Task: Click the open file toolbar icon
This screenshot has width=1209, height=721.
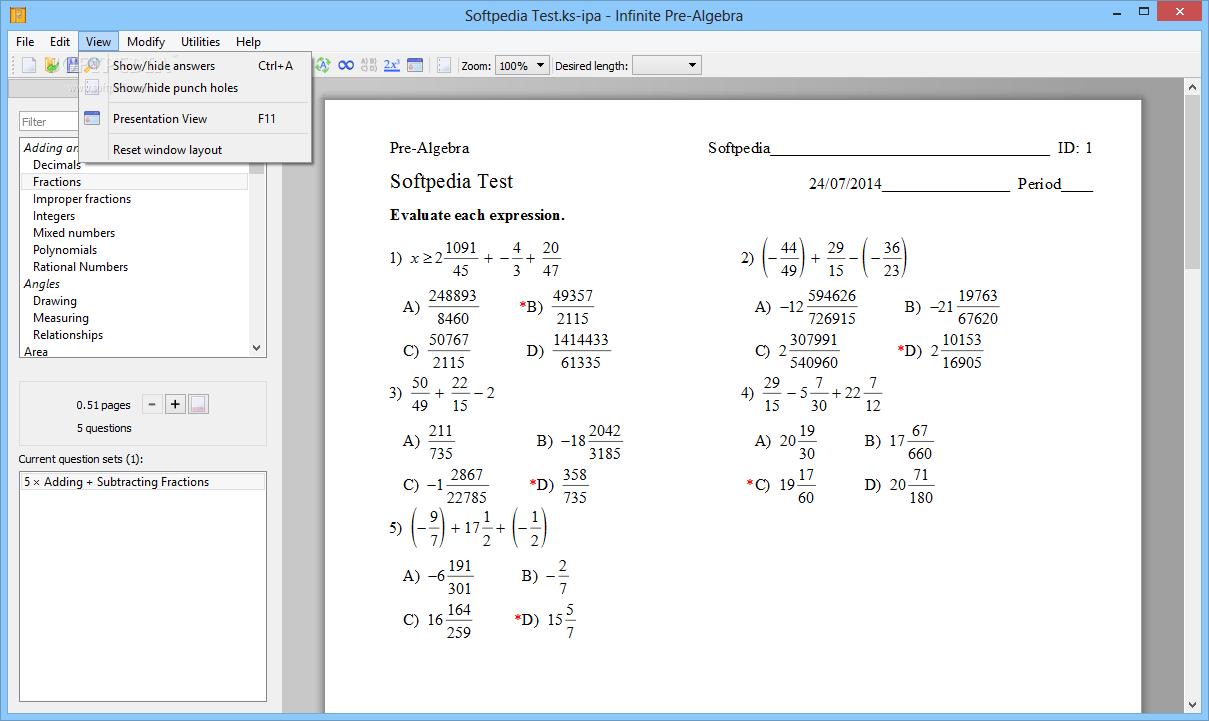Action: pyautogui.click(x=51, y=65)
